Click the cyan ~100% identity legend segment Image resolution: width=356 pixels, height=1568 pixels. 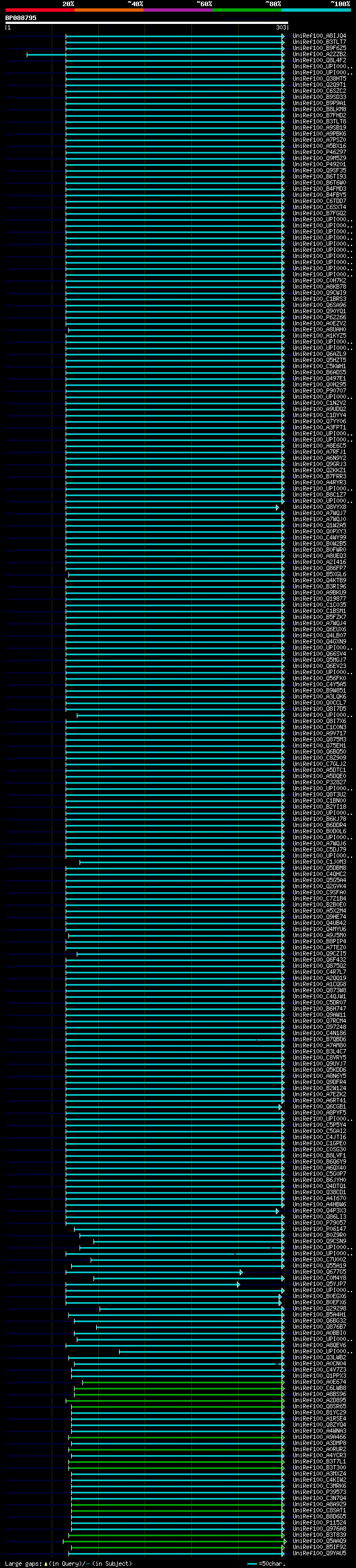click(x=316, y=10)
